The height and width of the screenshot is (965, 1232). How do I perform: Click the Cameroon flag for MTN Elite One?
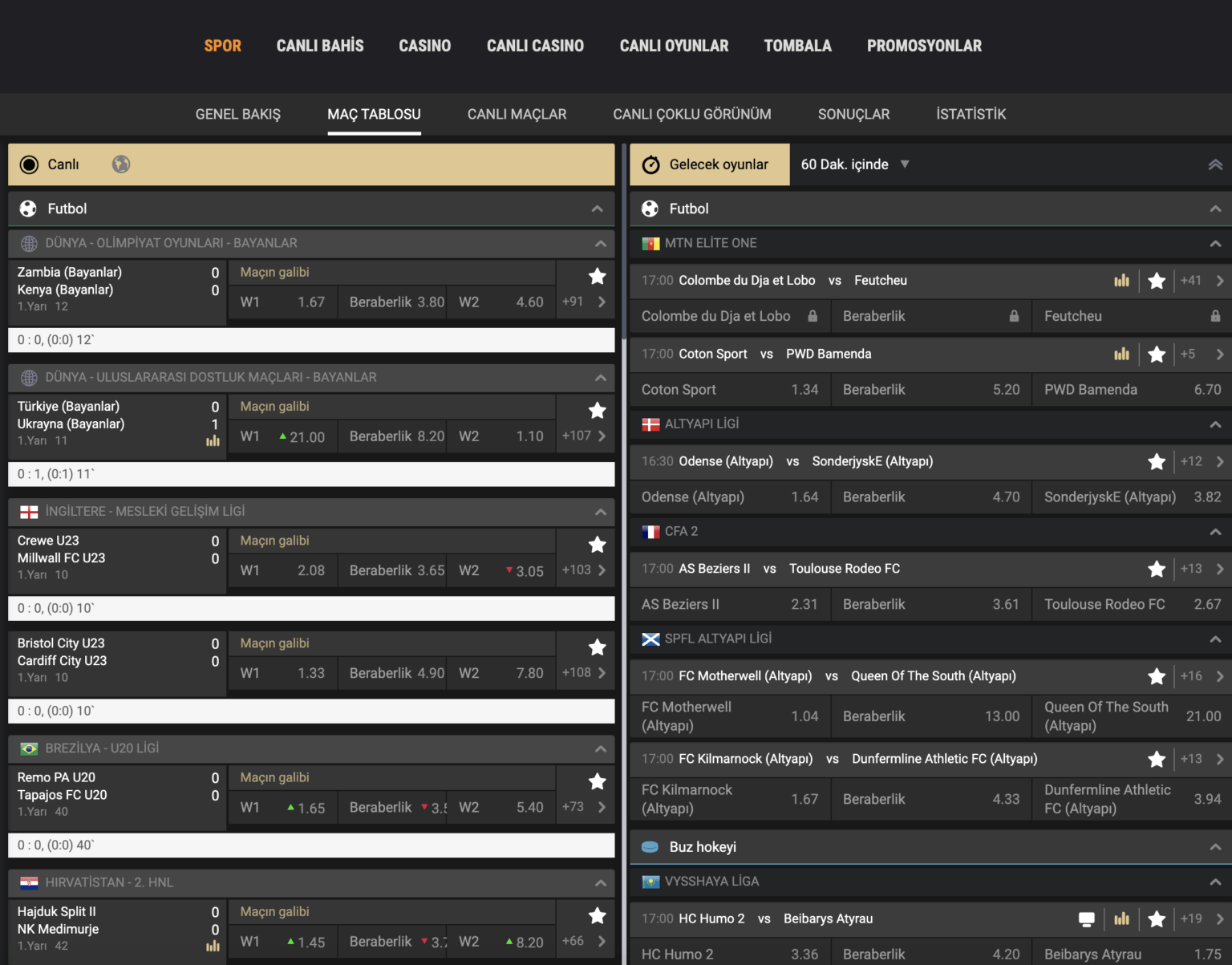[651, 243]
